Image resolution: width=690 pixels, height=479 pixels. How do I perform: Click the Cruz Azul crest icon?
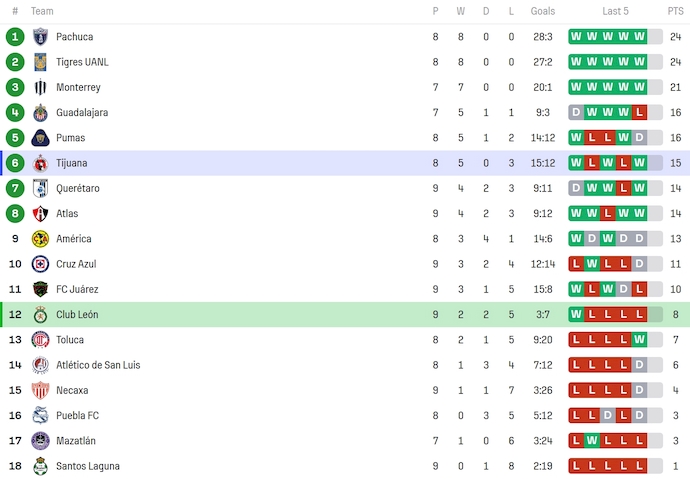(41, 264)
